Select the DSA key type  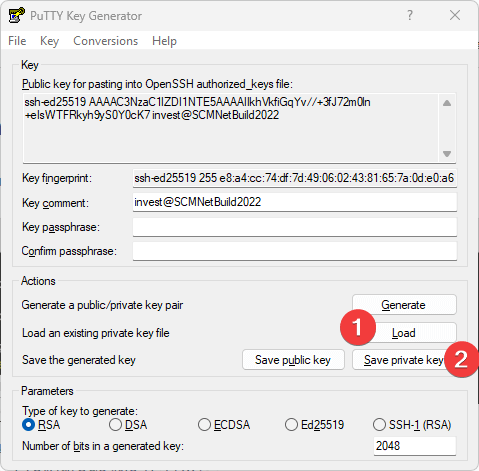[128, 425]
